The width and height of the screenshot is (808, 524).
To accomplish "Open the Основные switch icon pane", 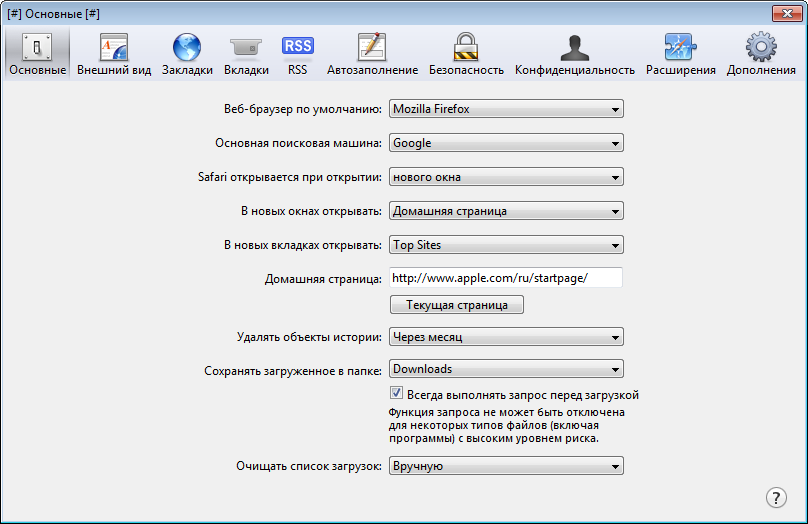I will tap(37, 54).
